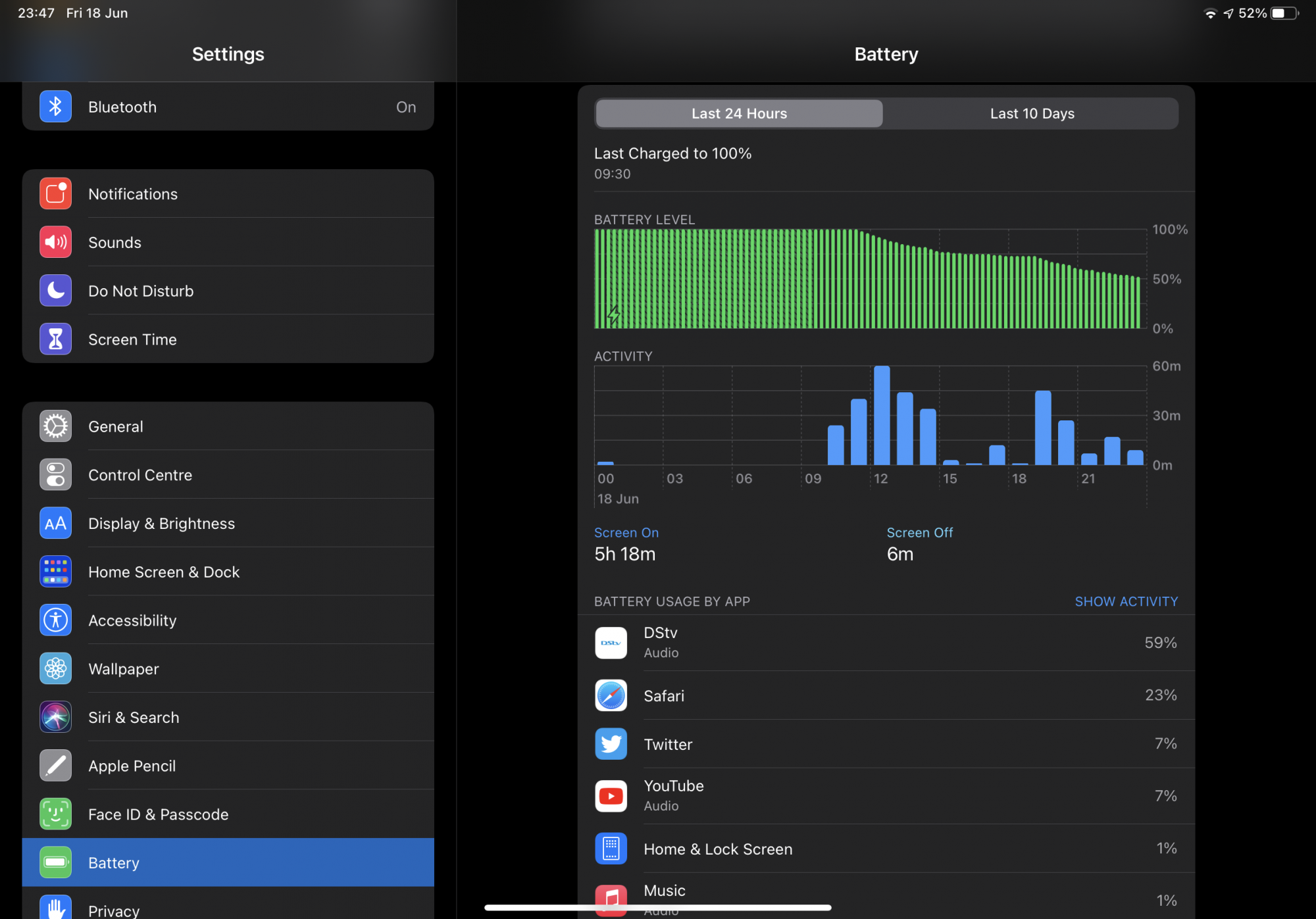Tap the Bluetooth settings icon

(55, 107)
